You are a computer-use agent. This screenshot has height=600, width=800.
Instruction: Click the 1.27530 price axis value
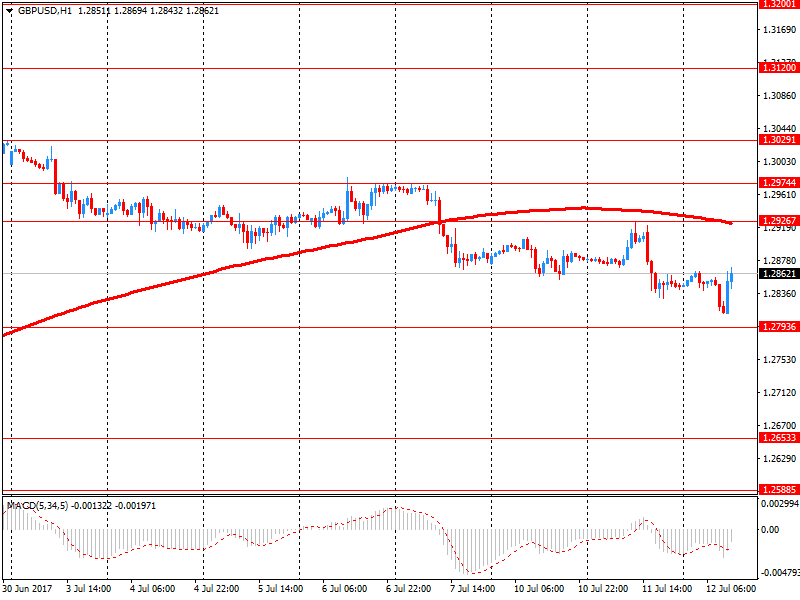(x=779, y=360)
